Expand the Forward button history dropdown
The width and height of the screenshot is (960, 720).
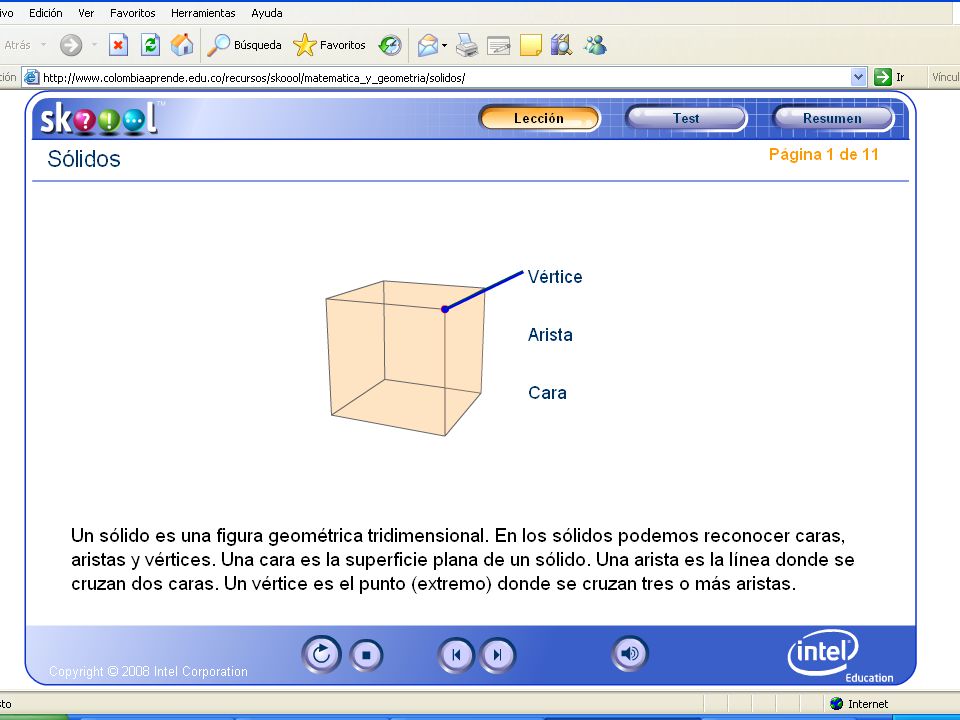tap(94, 45)
